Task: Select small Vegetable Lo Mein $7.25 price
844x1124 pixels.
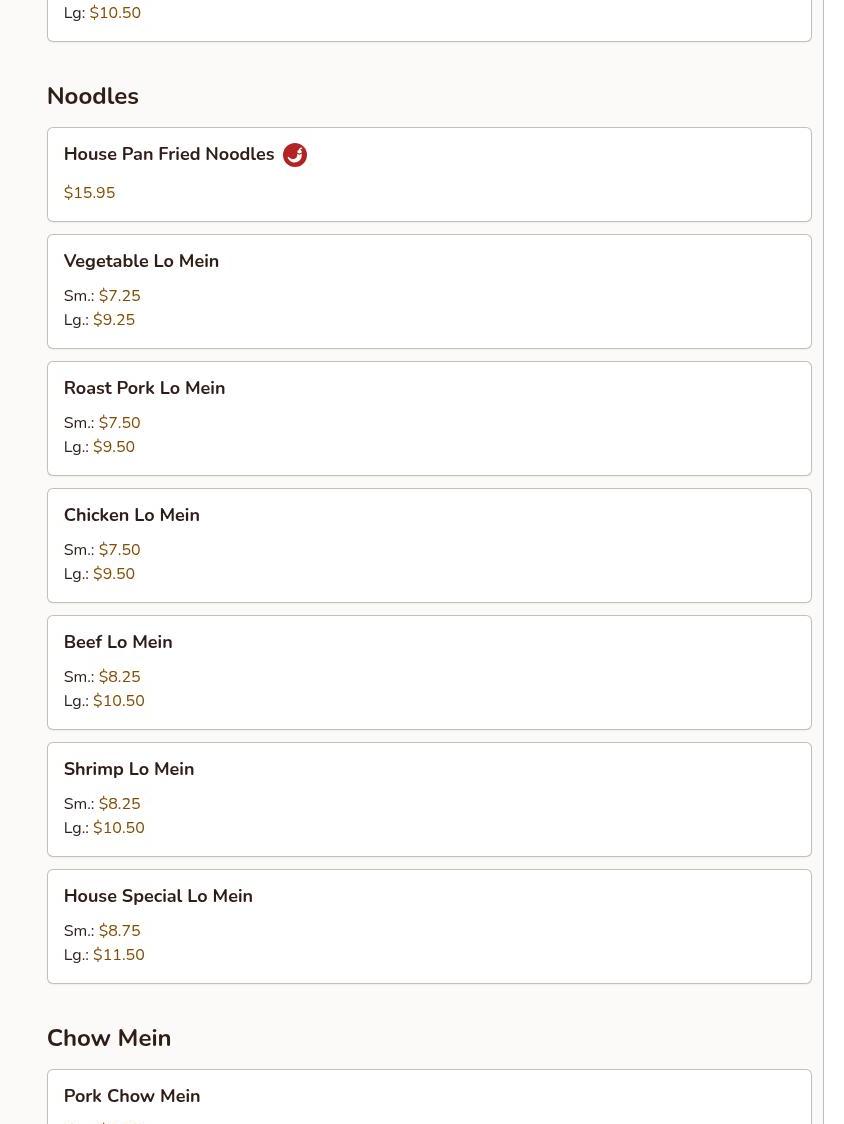Action: click(119, 296)
